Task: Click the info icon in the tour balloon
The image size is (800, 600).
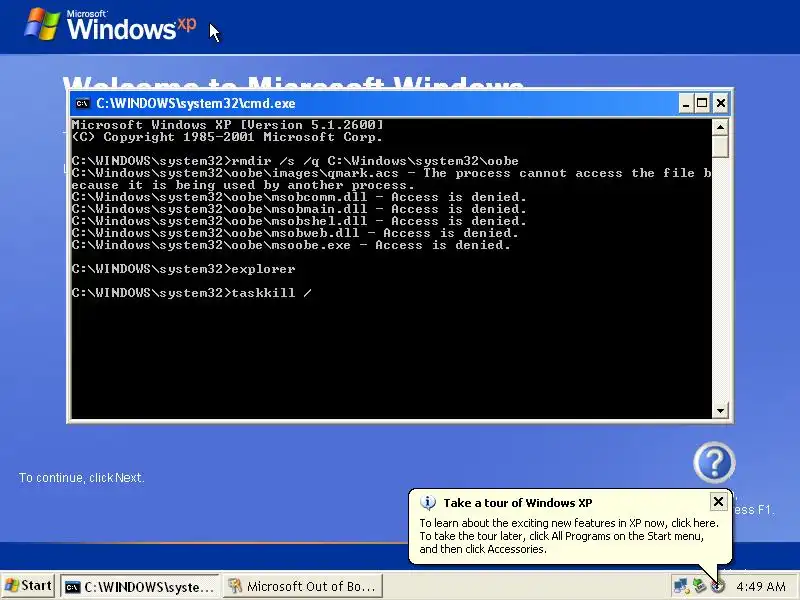Action: [428, 503]
